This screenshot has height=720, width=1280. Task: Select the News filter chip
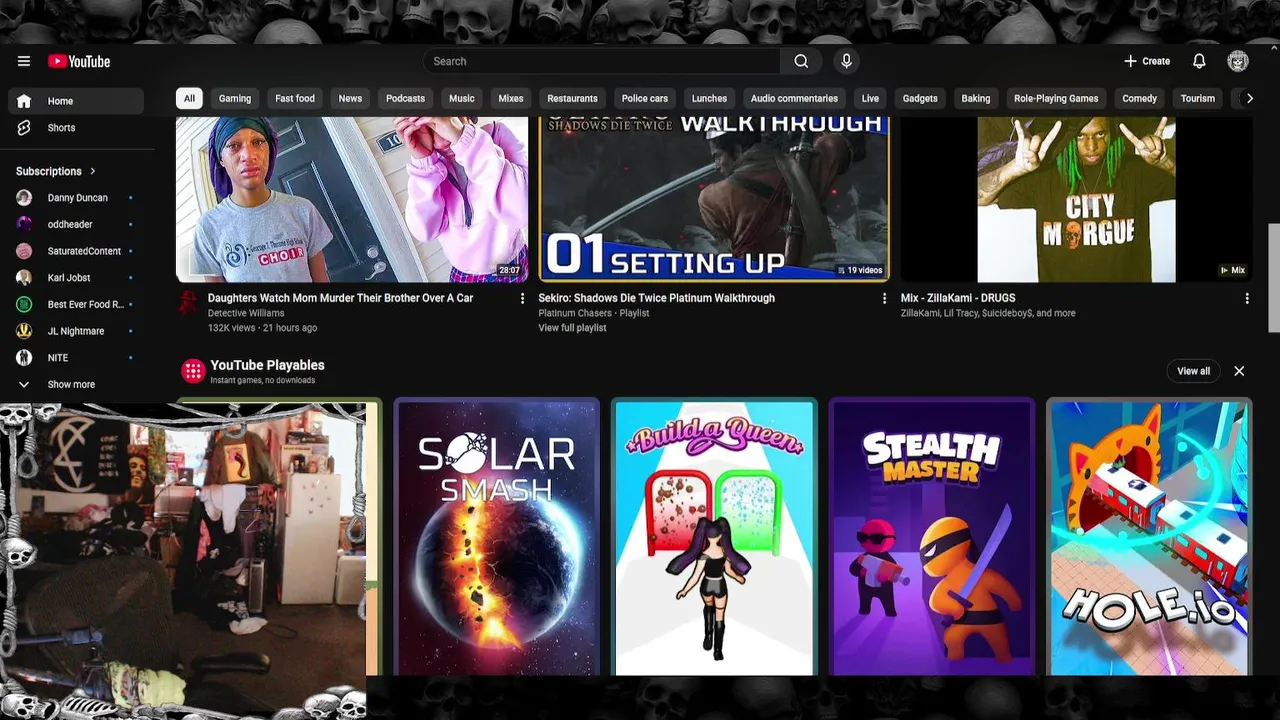point(350,98)
